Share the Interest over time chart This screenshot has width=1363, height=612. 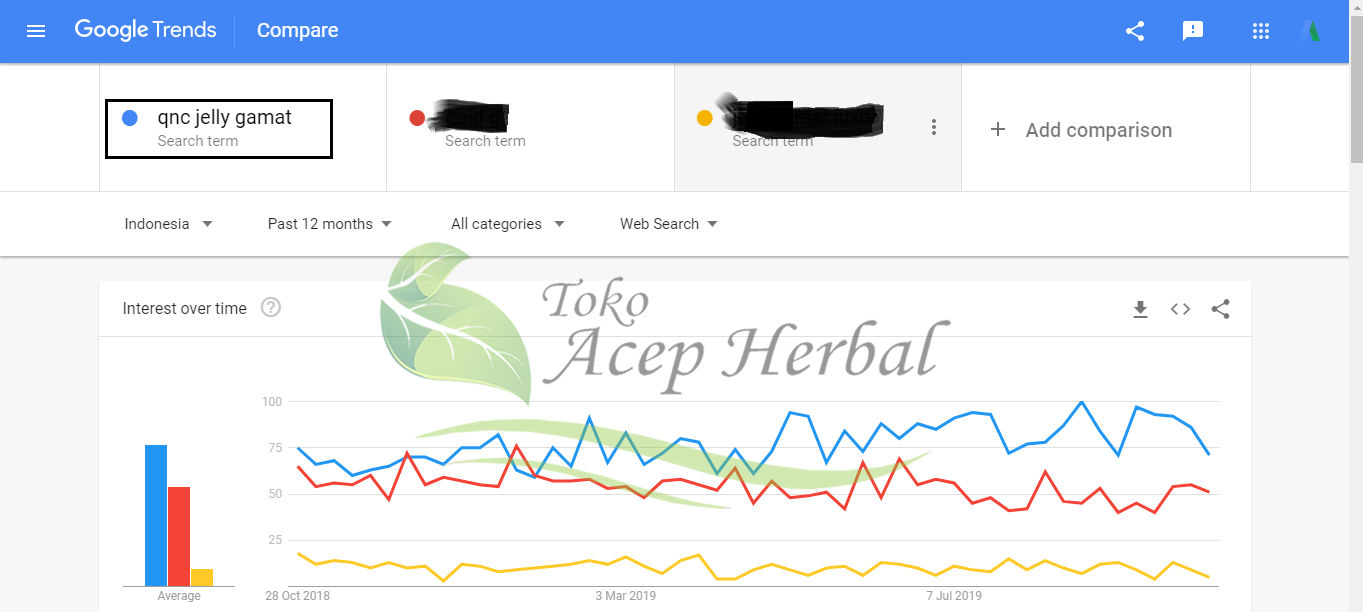point(1220,309)
